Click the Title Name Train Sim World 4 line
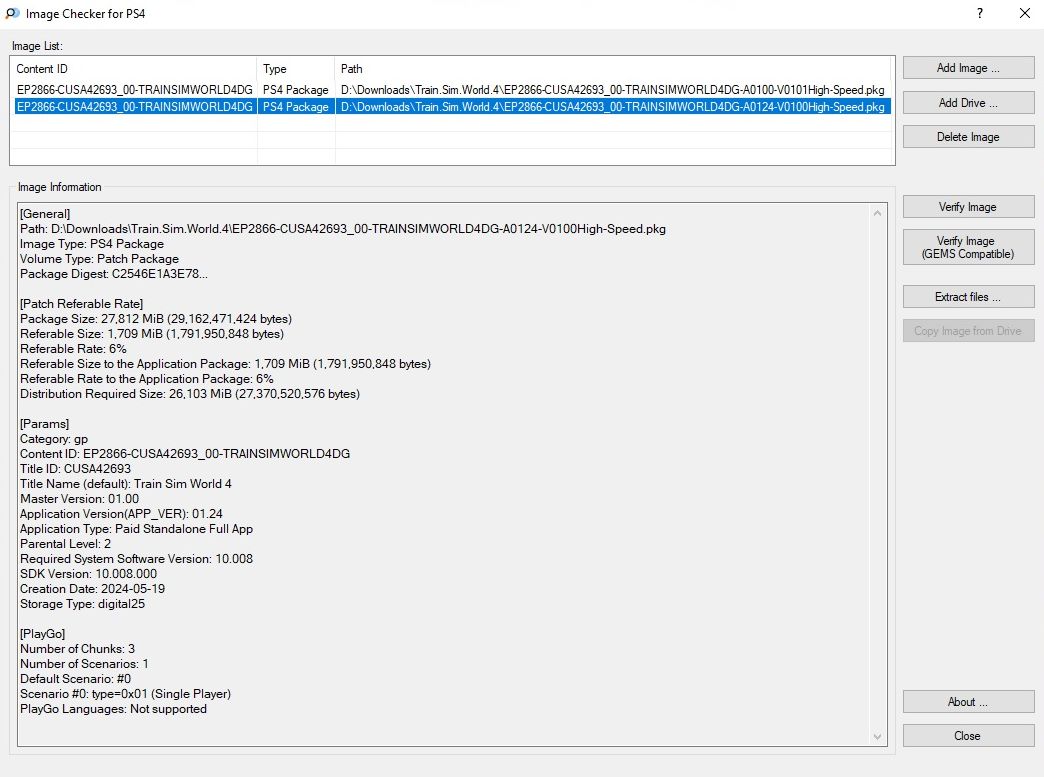The image size is (1044, 777). coord(126,483)
